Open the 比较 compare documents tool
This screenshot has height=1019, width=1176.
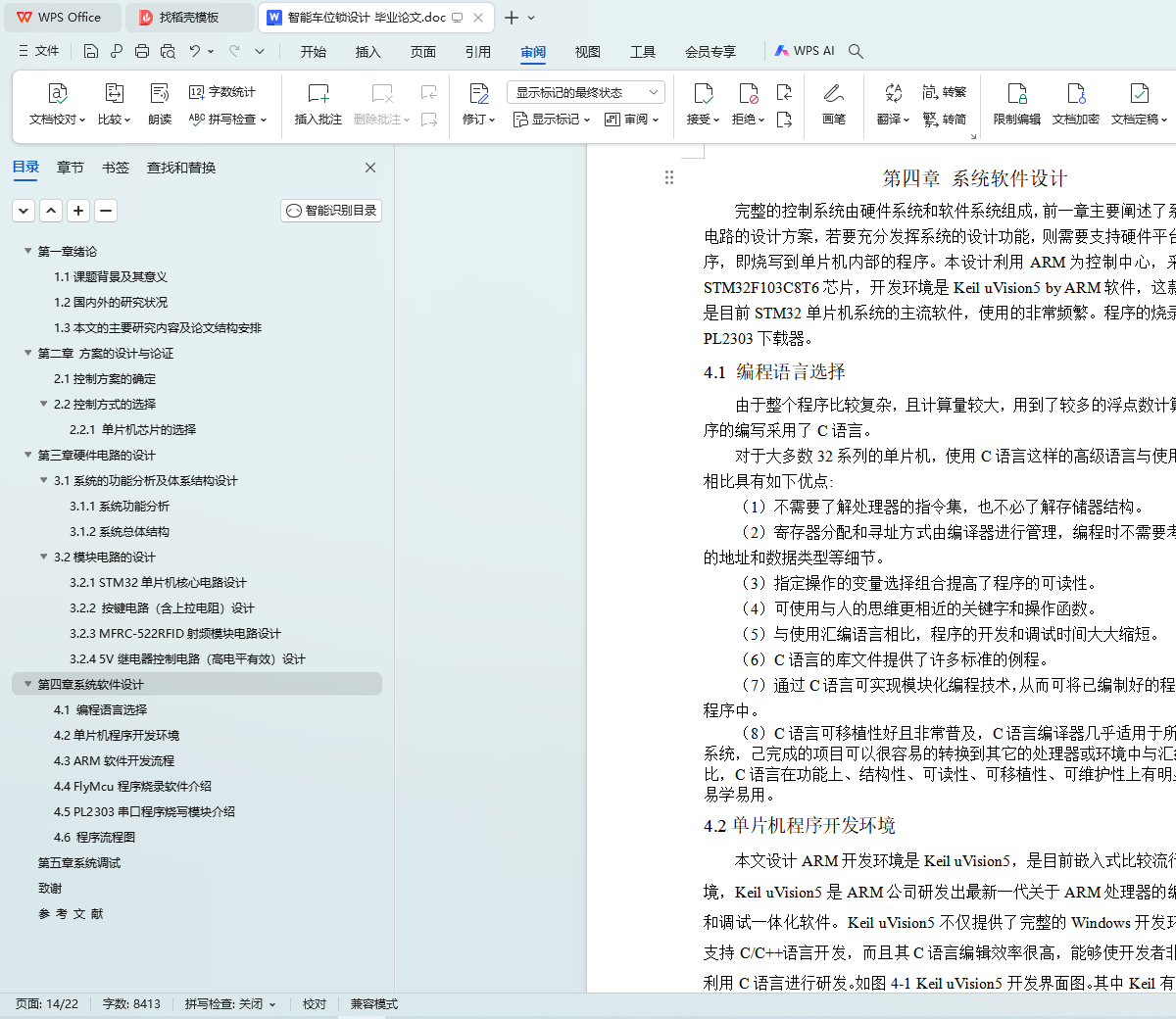(x=114, y=104)
